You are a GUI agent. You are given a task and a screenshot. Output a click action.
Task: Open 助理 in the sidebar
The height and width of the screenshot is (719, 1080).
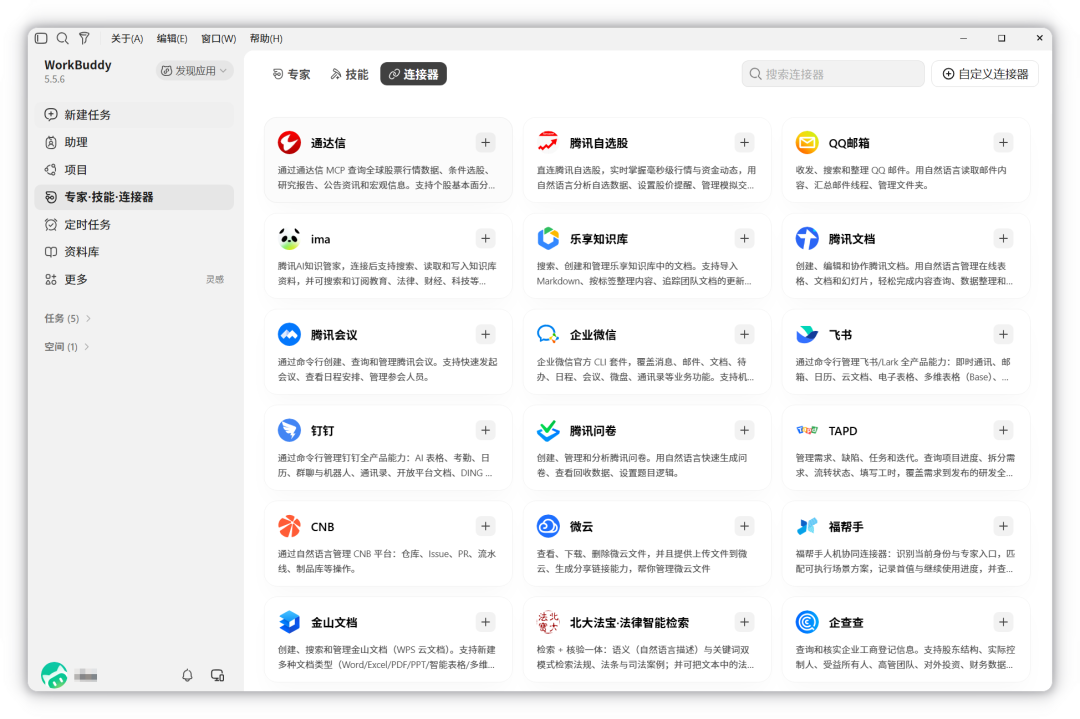tap(134, 143)
